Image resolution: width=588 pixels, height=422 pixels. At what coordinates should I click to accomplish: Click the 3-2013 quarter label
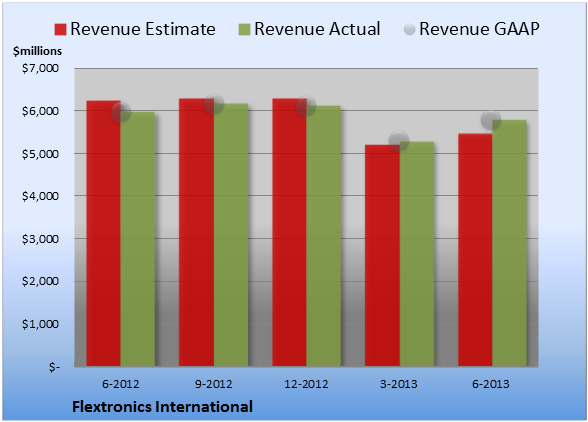coord(399,384)
